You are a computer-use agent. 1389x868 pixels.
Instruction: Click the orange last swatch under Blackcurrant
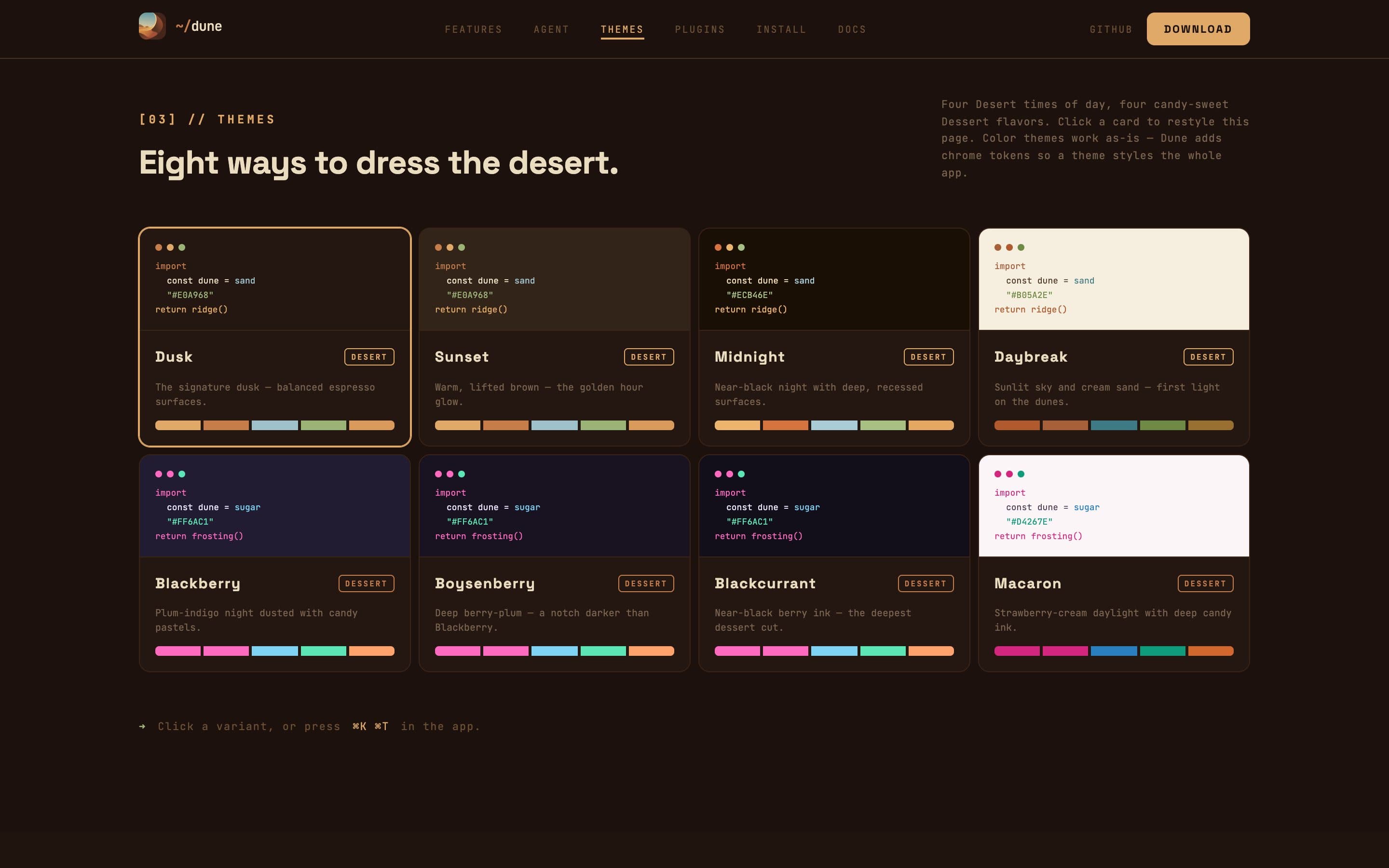(931, 651)
